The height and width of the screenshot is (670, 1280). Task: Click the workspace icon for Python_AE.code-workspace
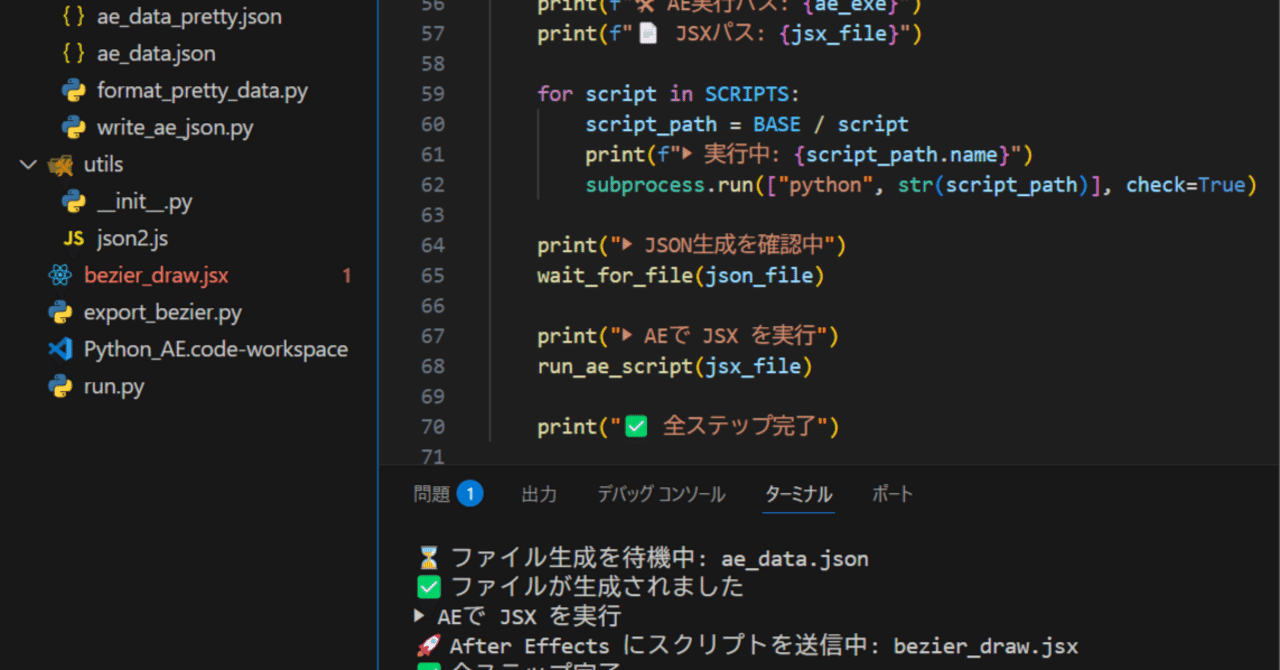coord(58,349)
